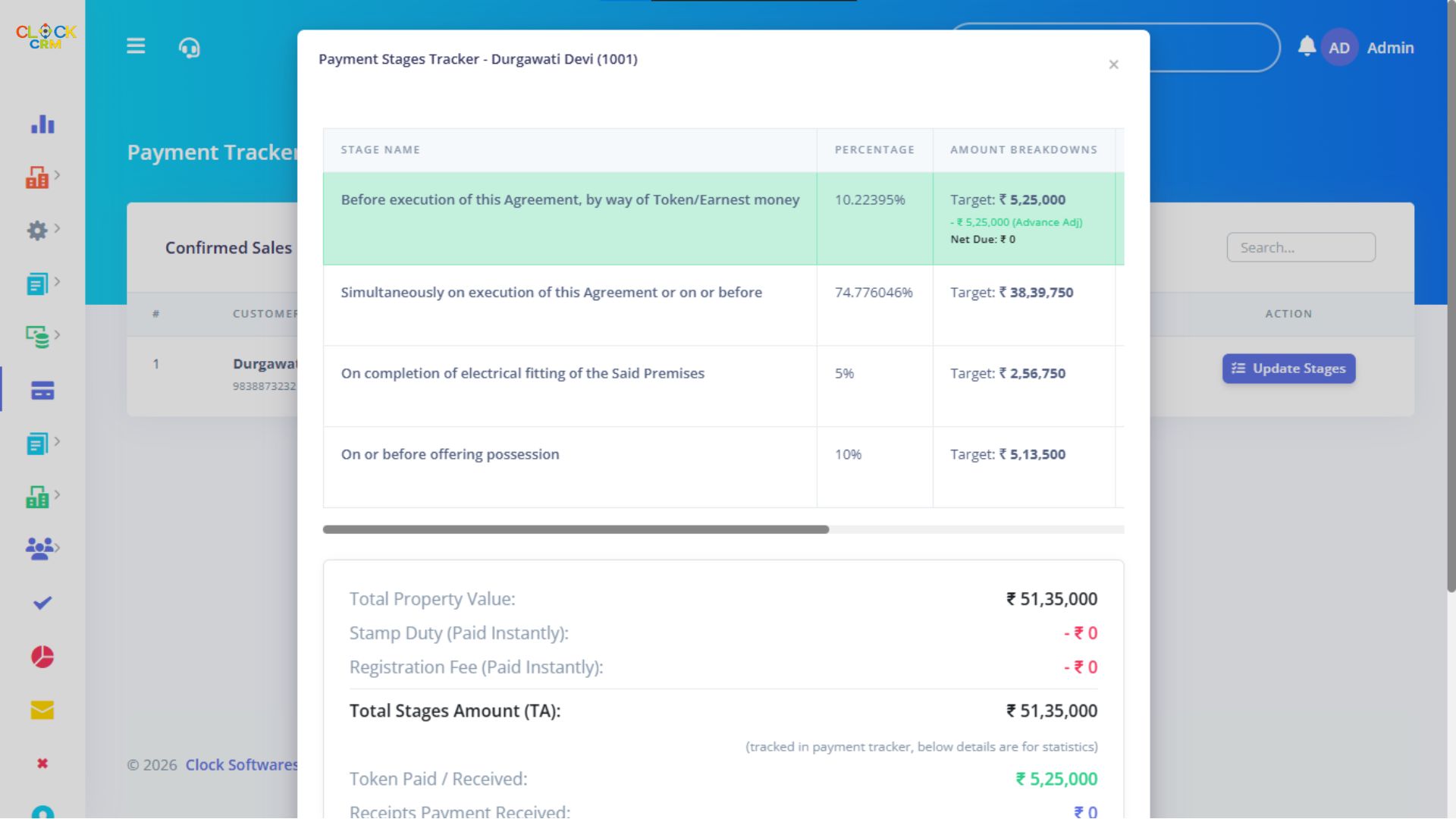Click the 74.776046% percentage cell
This screenshot has height=819, width=1456.
click(x=874, y=306)
